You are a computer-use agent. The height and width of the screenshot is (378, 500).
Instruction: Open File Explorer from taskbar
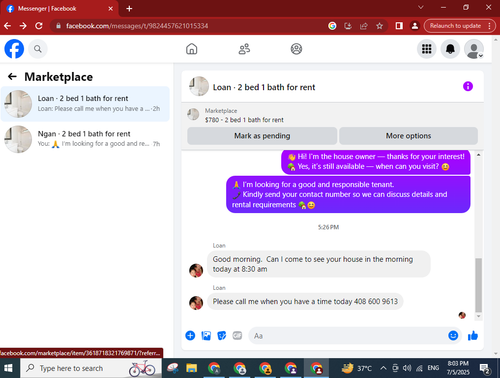point(192,368)
